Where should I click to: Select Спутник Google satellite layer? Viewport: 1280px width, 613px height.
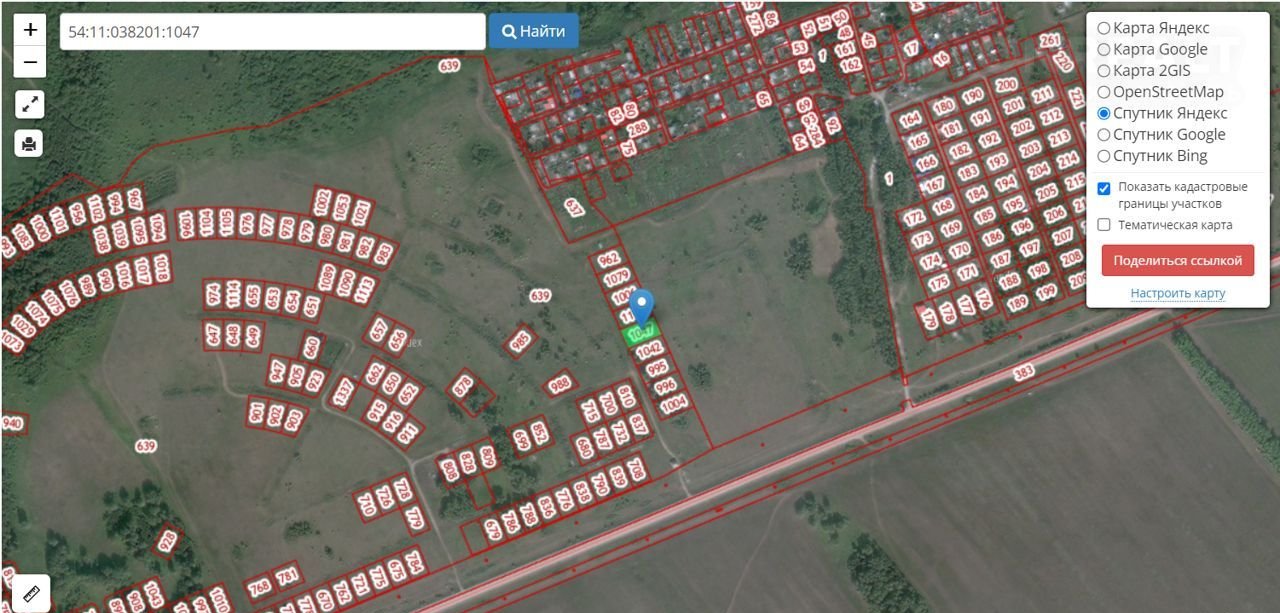[1104, 134]
